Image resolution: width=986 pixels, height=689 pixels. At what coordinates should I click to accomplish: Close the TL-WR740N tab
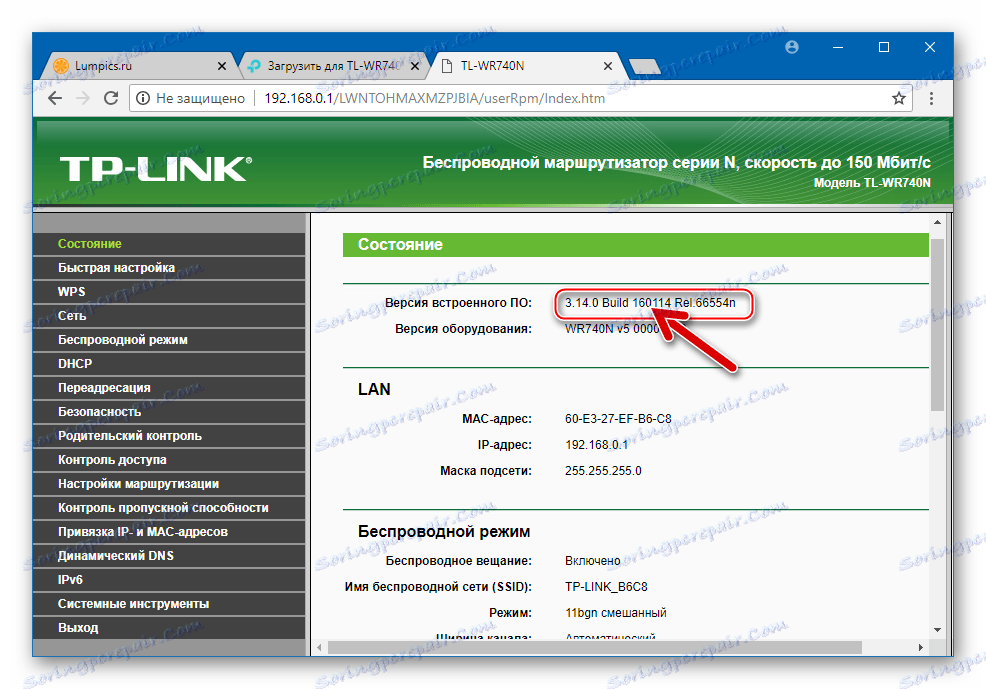click(607, 65)
